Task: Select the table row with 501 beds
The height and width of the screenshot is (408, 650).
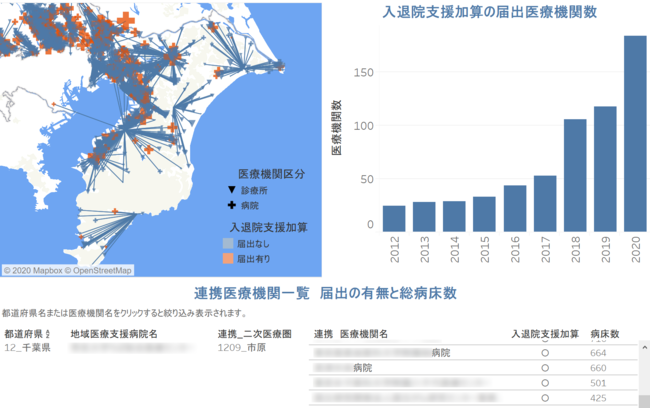Action: 470,383
